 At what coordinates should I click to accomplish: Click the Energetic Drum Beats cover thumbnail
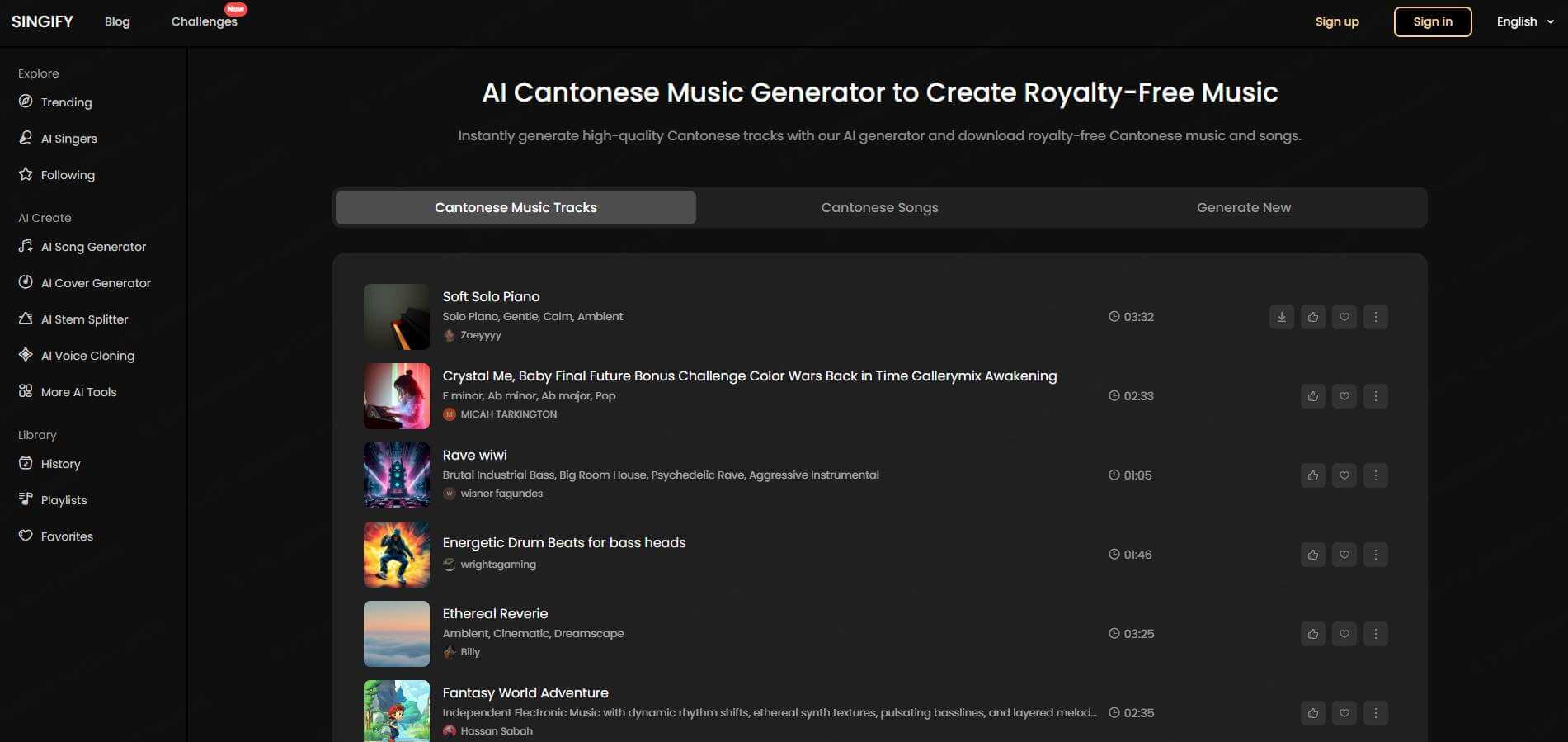tap(397, 555)
